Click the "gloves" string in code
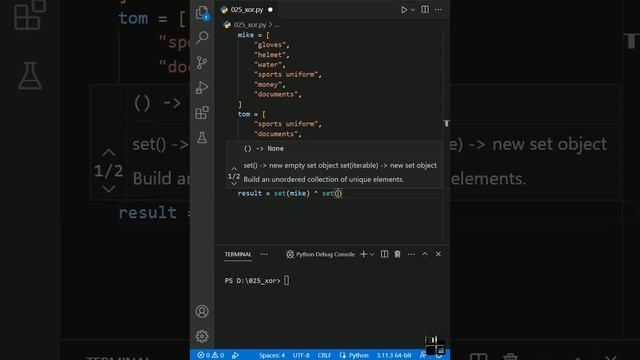This screenshot has width=640, height=360. point(270,45)
